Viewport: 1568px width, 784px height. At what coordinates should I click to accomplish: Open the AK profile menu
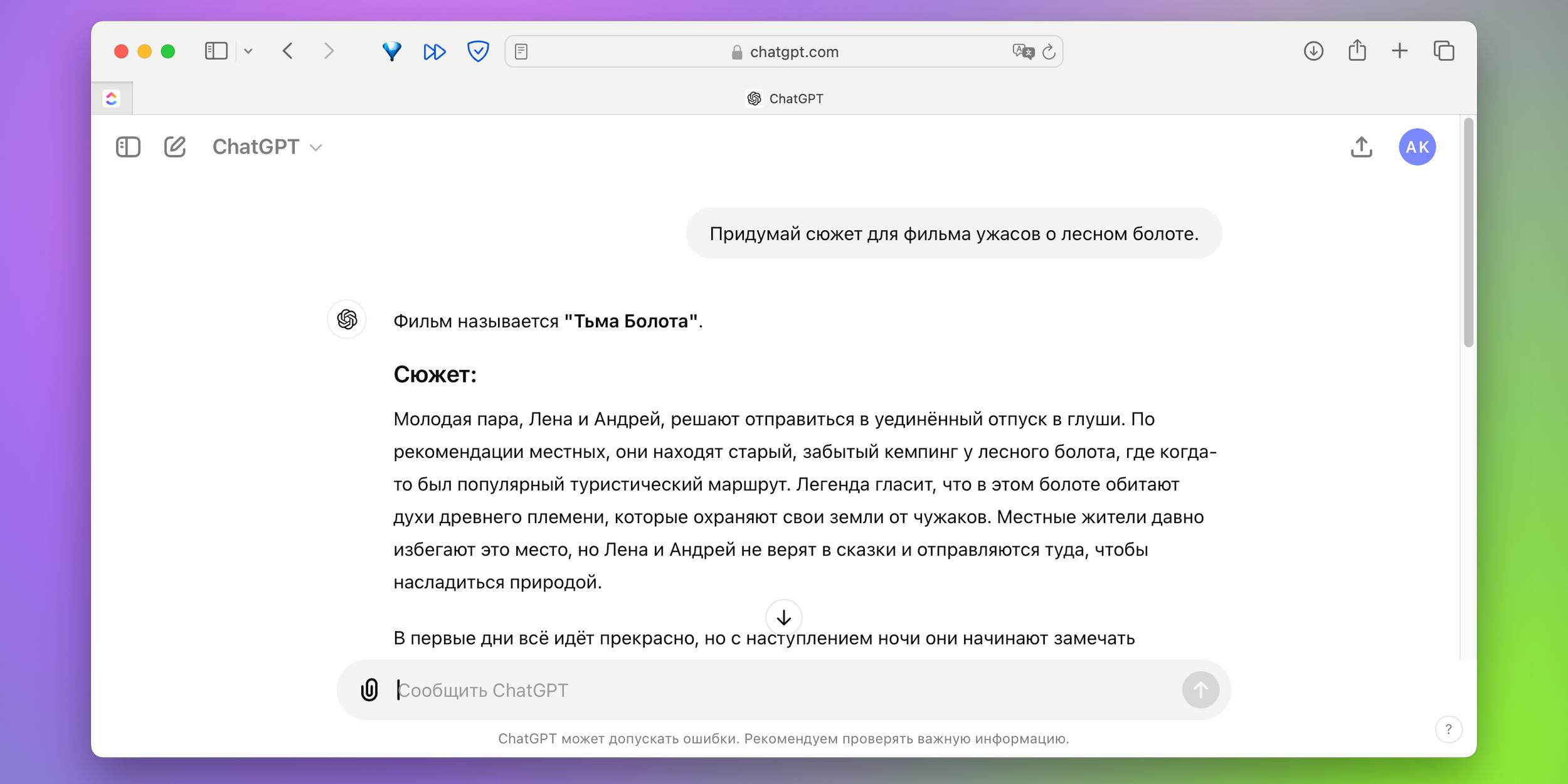point(1417,147)
